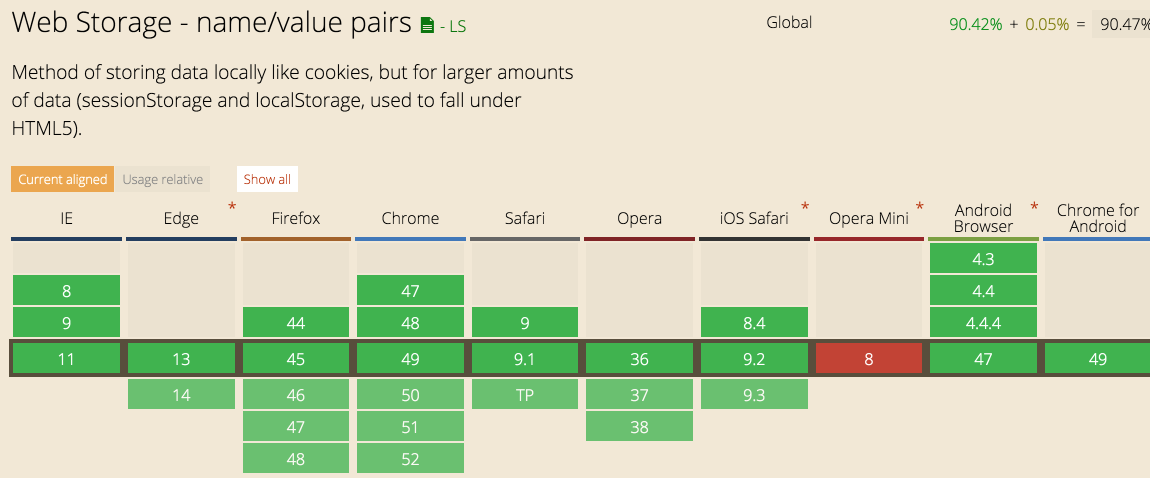Click the asterisk beside Opera Mini header
1150x478 pixels.
[x=920, y=207]
